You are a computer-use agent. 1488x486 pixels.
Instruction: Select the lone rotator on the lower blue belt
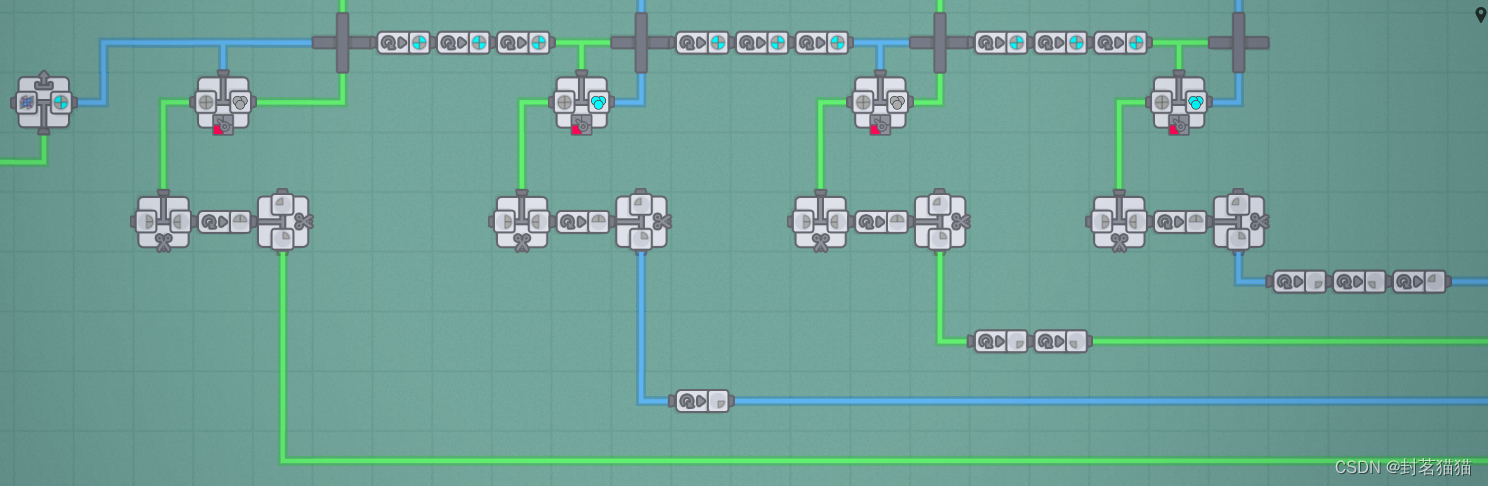point(702,401)
